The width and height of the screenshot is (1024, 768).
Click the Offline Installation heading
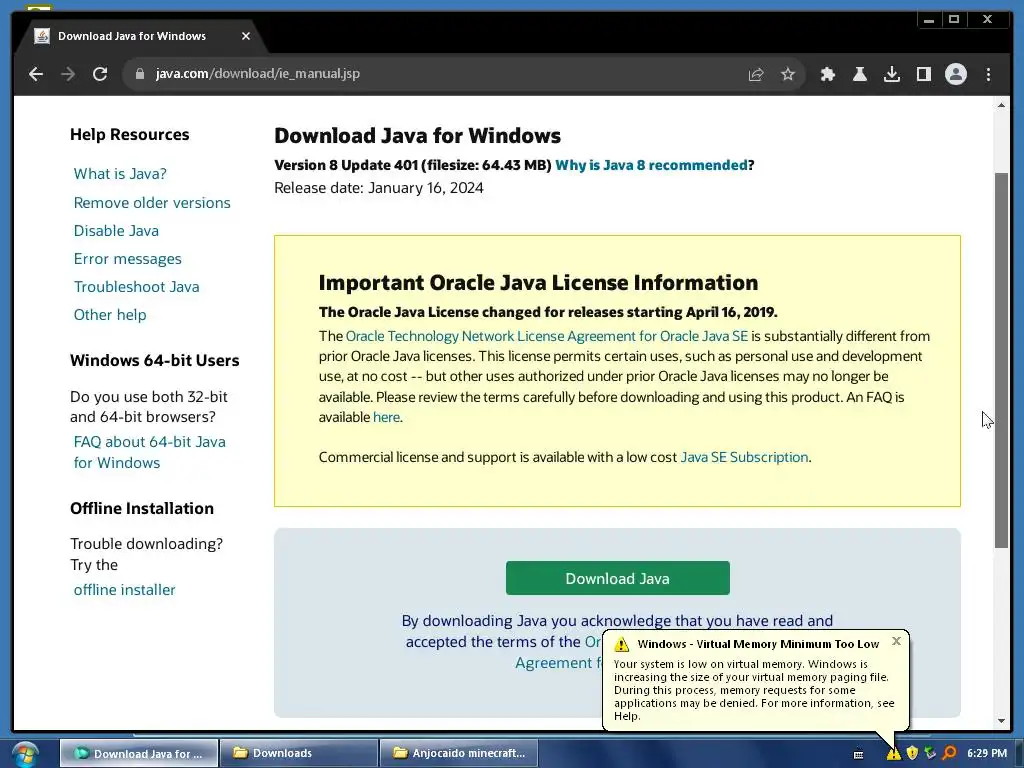pyautogui.click(x=142, y=508)
